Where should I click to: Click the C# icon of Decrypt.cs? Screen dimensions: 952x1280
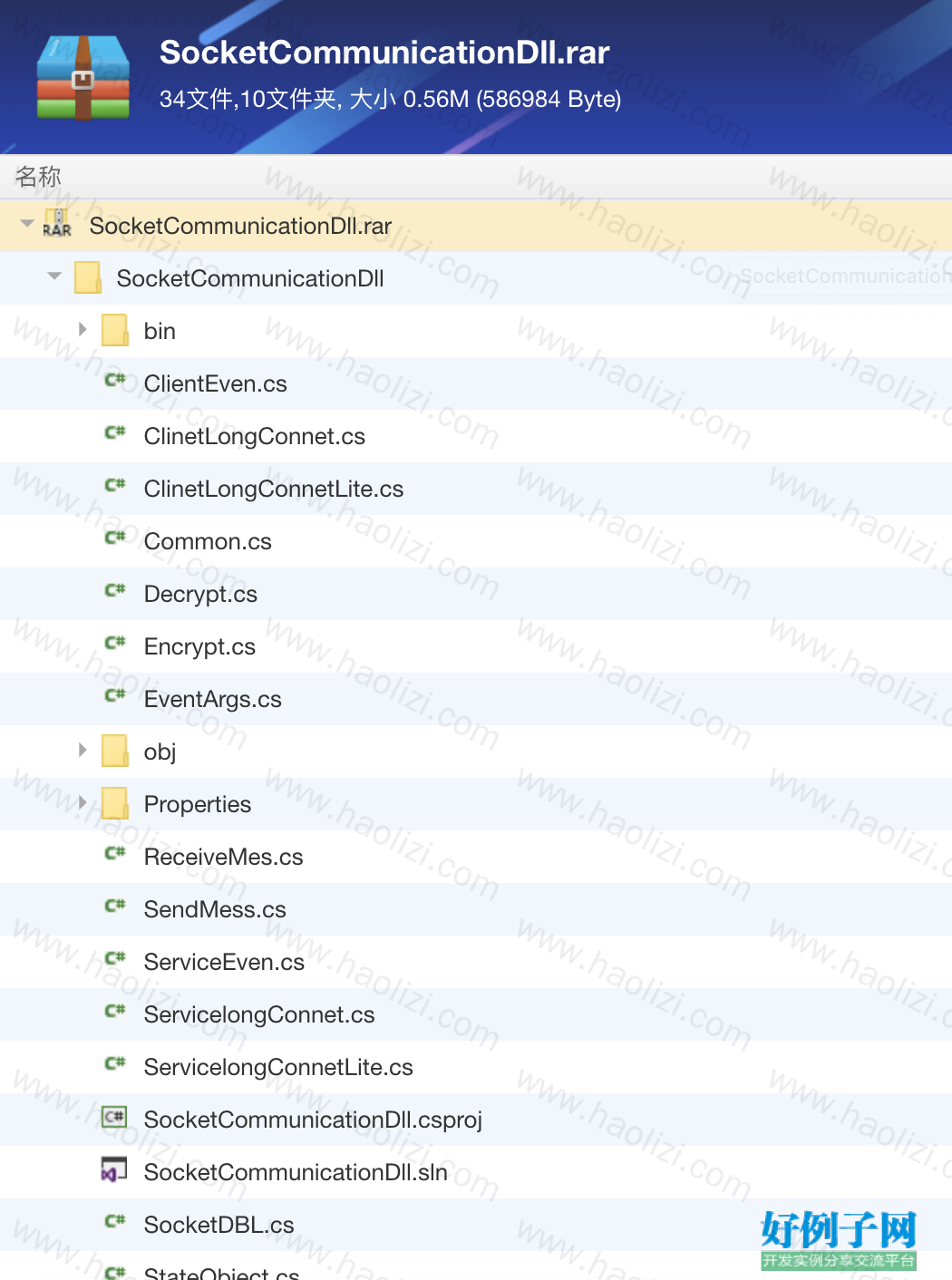point(115,590)
